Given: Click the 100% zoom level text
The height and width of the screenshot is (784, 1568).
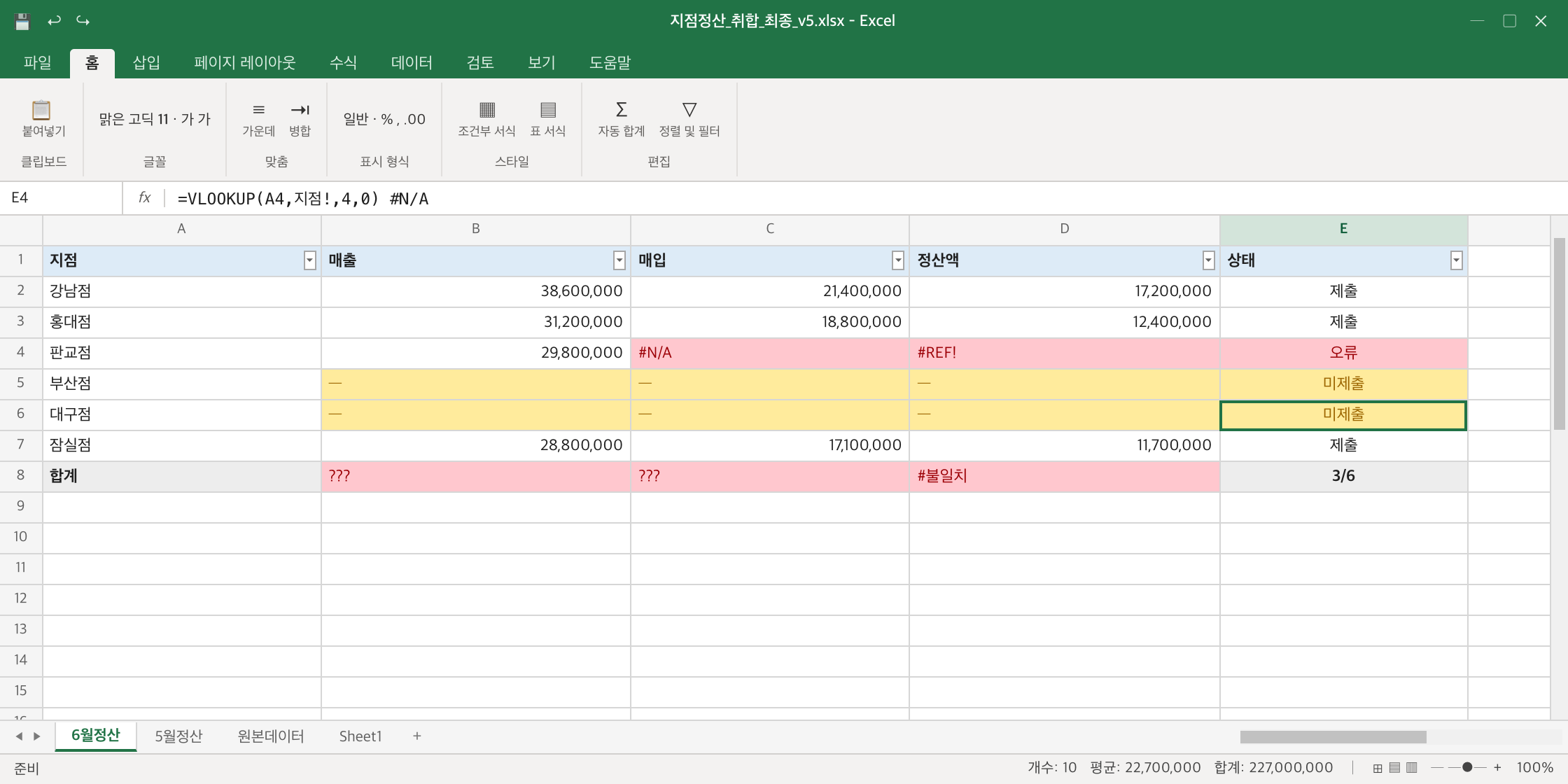Looking at the screenshot, I should click(x=1534, y=768).
